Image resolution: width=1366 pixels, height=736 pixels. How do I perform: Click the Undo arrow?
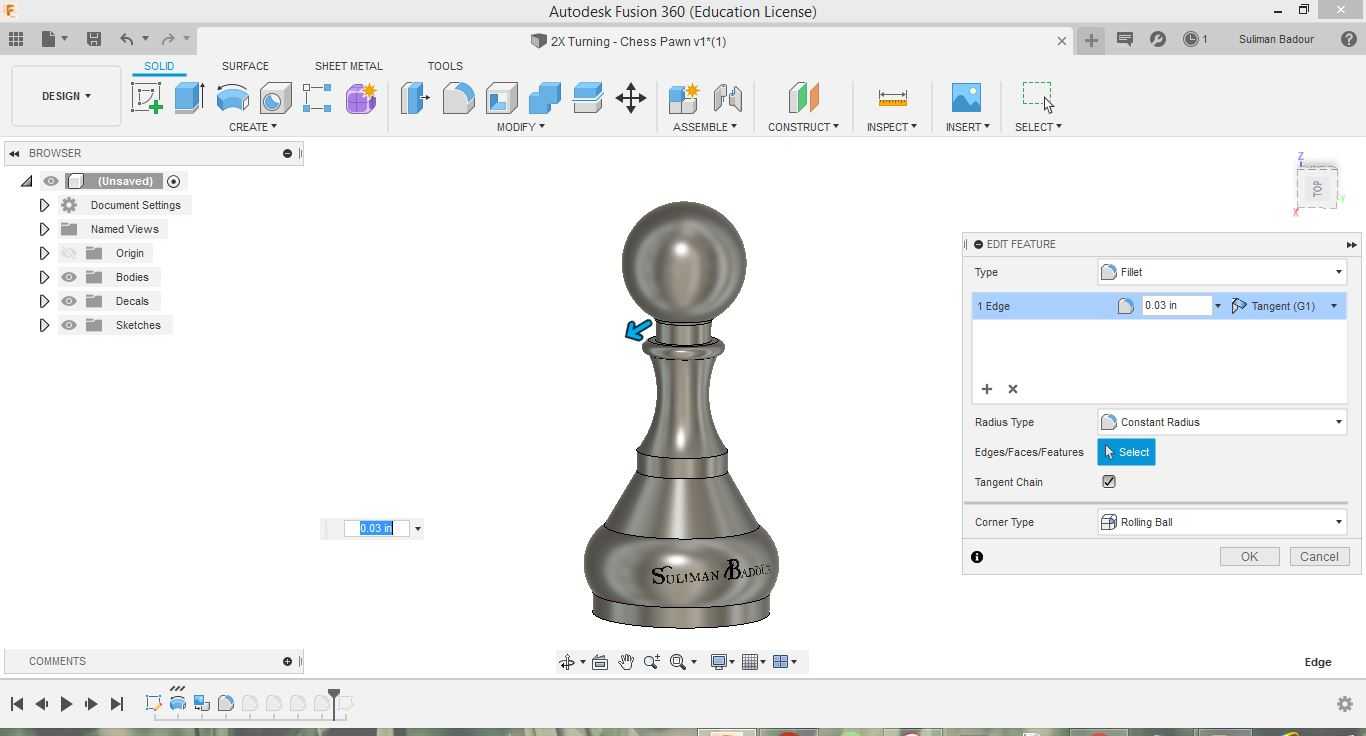(x=127, y=39)
